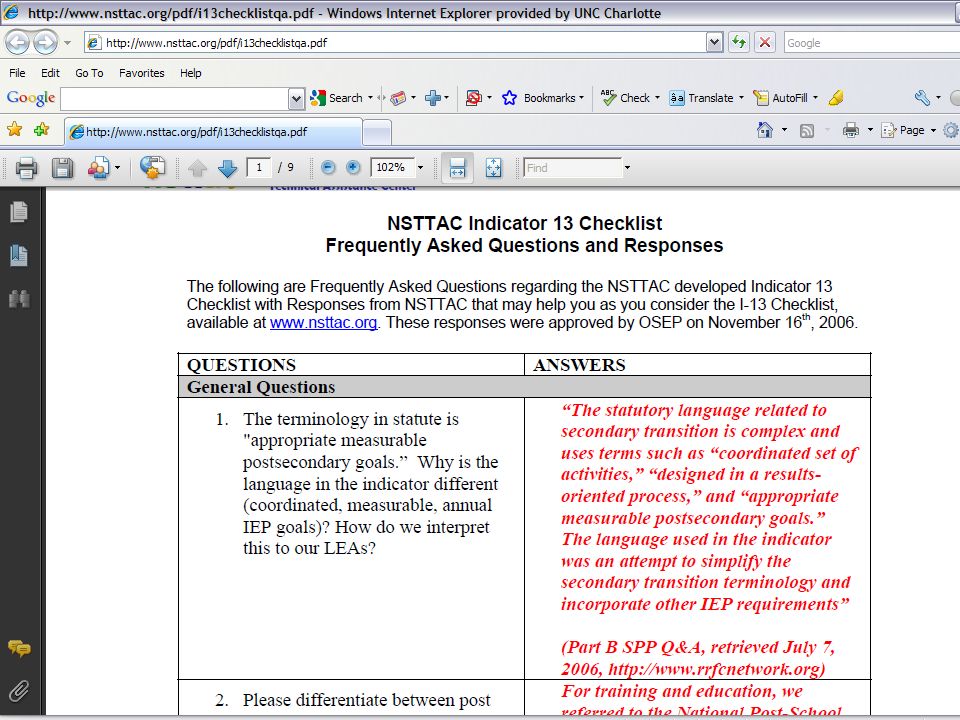
Task: Click the PDF zoom percentage field
Action: 392,167
